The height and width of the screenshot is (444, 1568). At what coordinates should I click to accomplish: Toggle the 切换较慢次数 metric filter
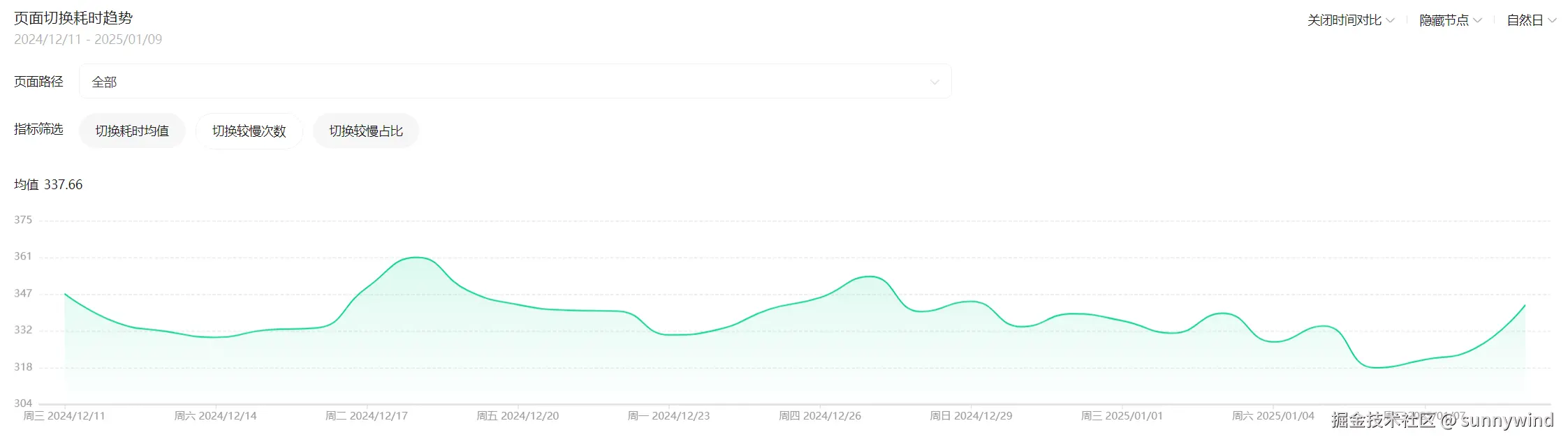[x=249, y=131]
